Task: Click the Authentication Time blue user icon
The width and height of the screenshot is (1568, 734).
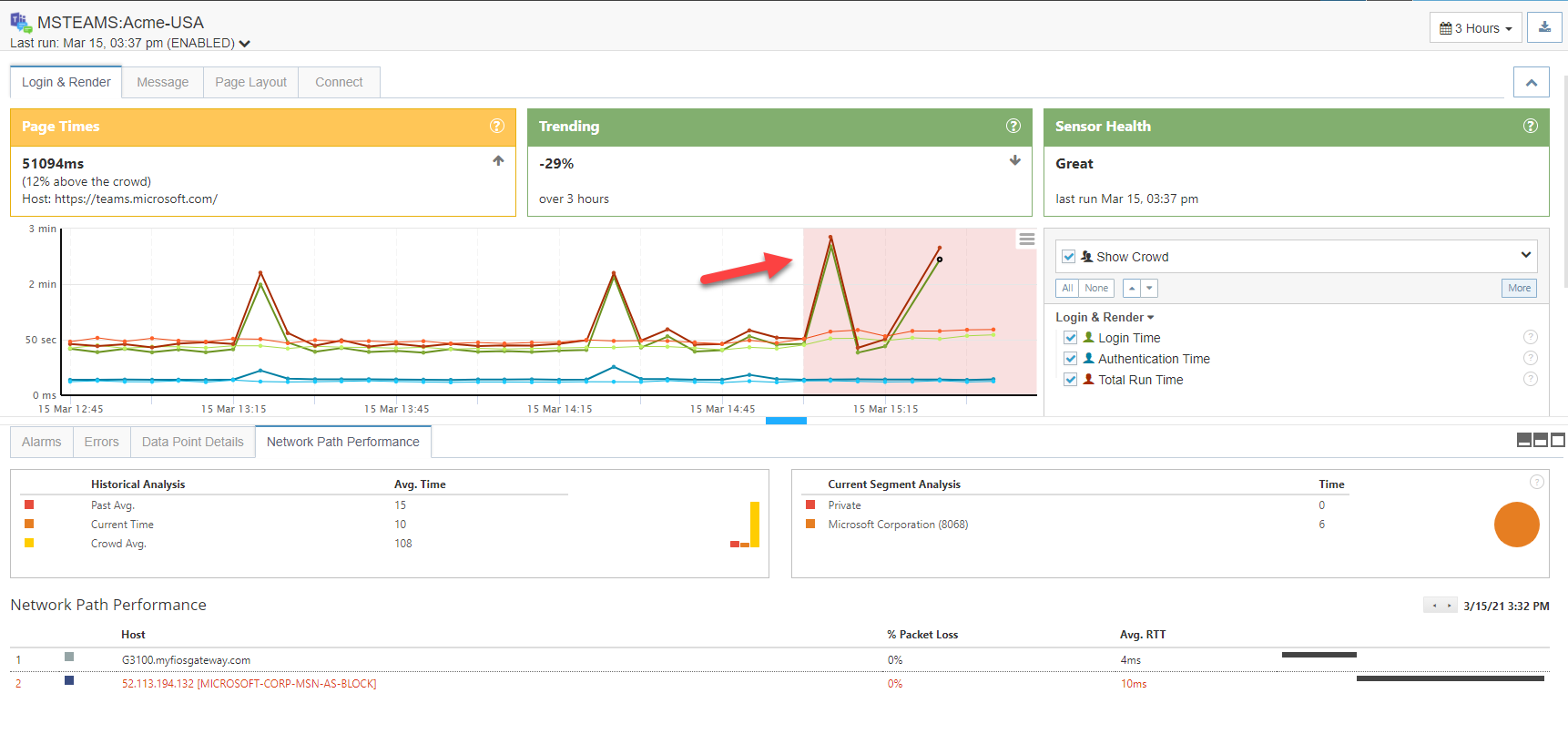Action: 1088,358
